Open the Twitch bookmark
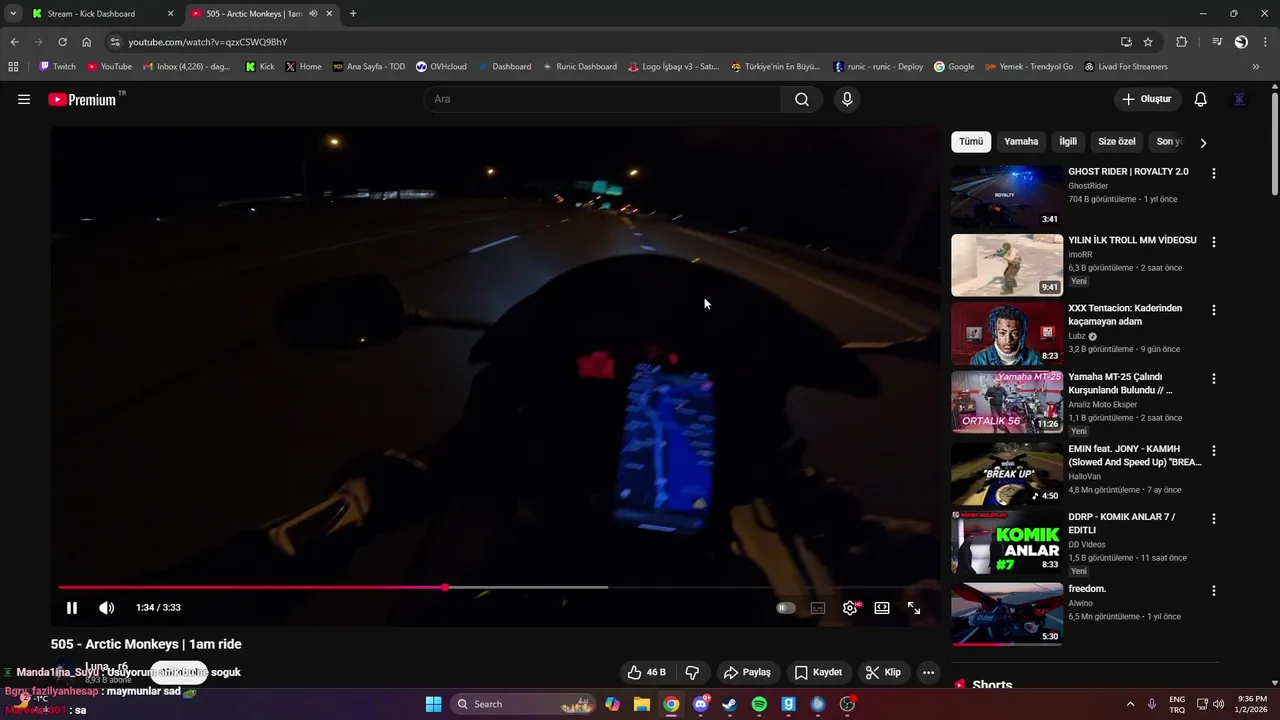 (57, 67)
